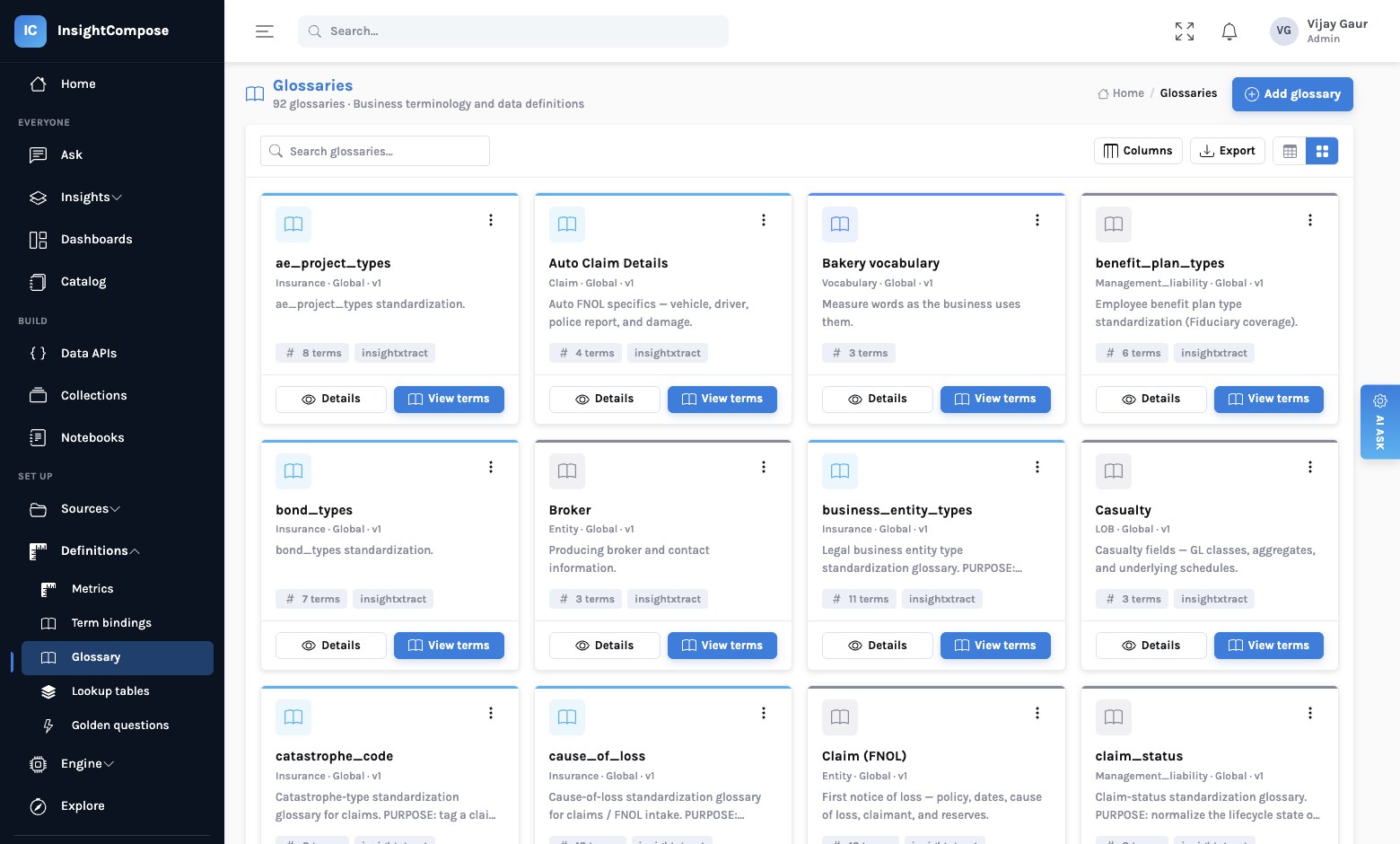This screenshot has height=844, width=1400.
Task: View terms of Bakery vocabulary glossary
Action: 995,400
